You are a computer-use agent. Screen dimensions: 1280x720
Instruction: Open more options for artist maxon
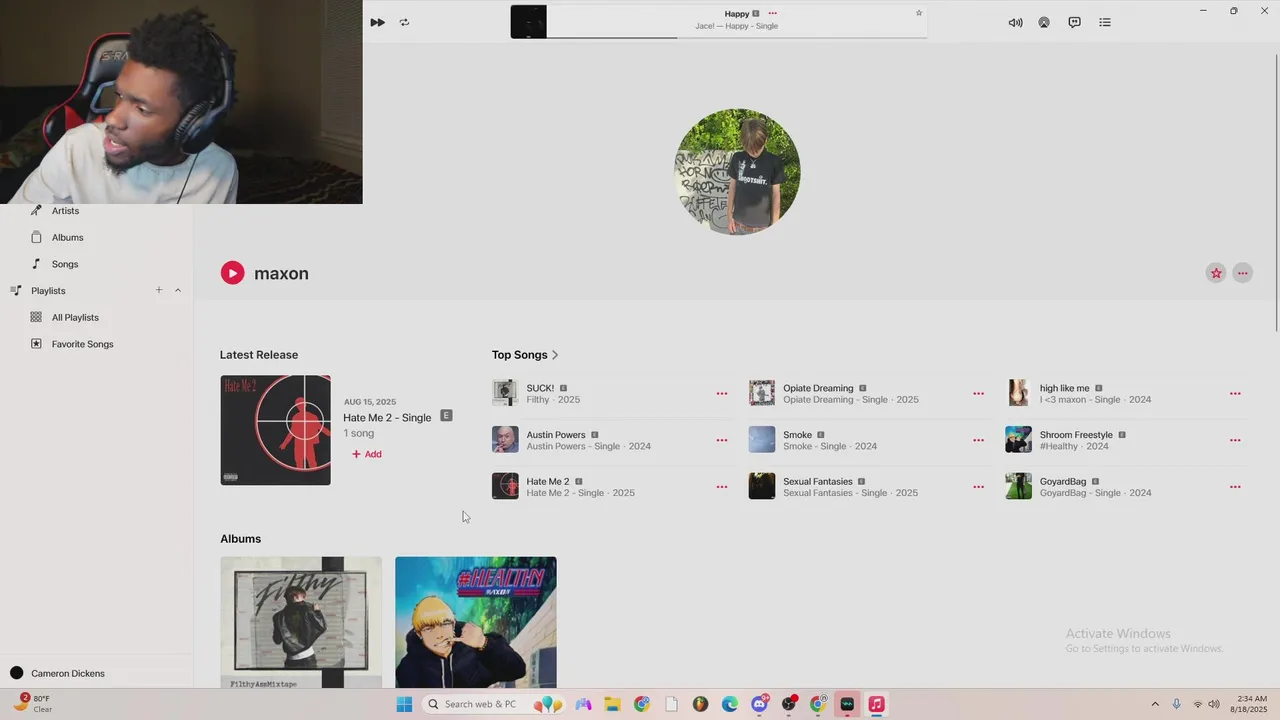pyautogui.click(x=1243, y=273)
